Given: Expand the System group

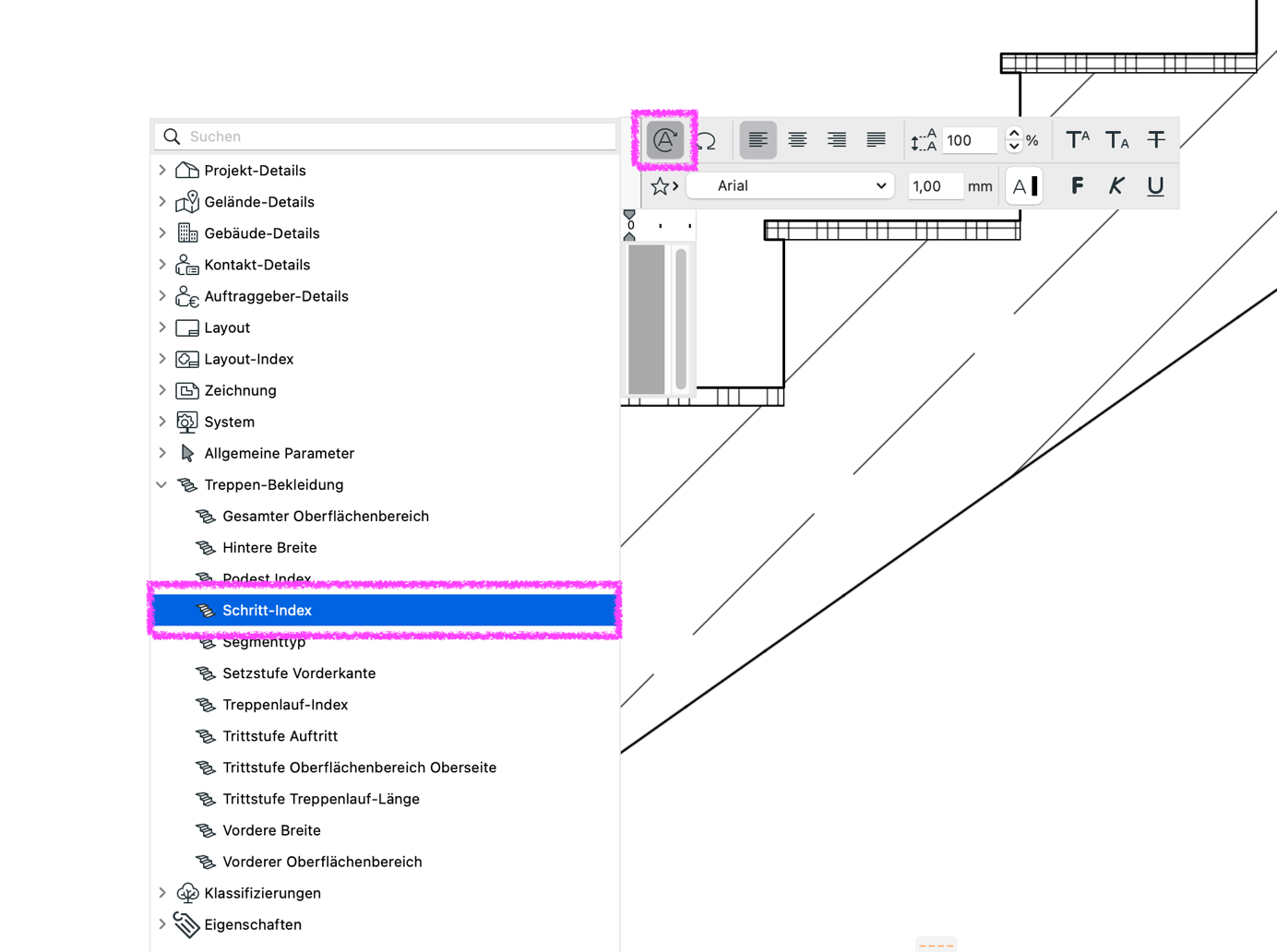Looking at the screenshot, I should 162,421.
